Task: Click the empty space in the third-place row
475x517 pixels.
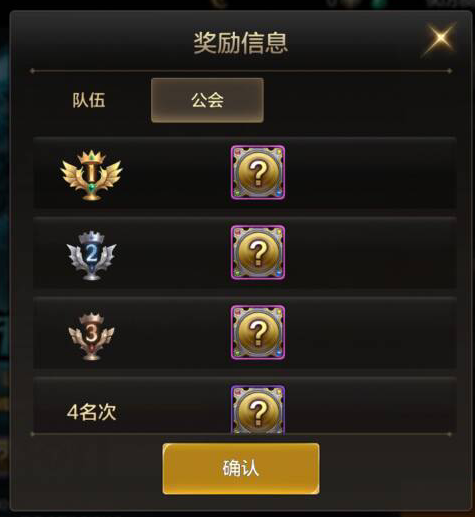Action: (370, 333)
